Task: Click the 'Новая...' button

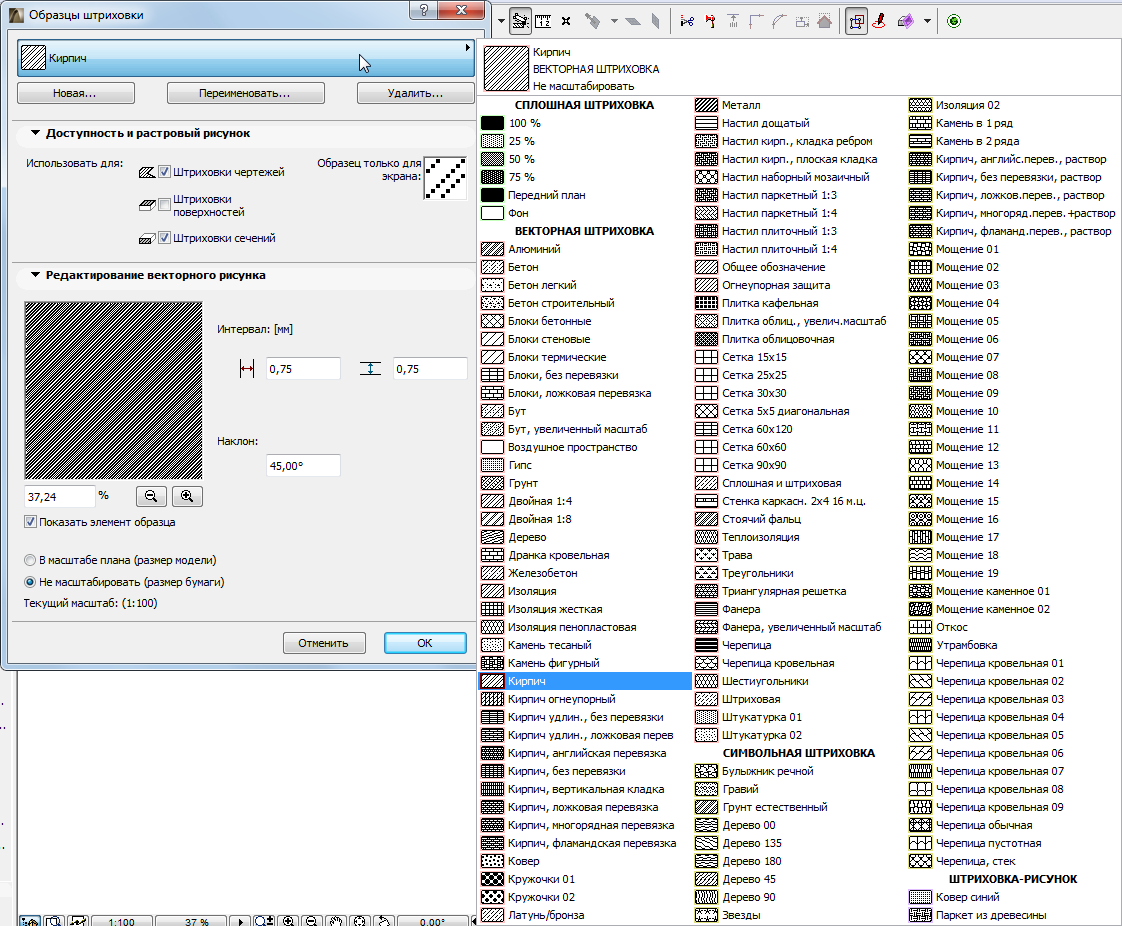Action: (75, 93)
